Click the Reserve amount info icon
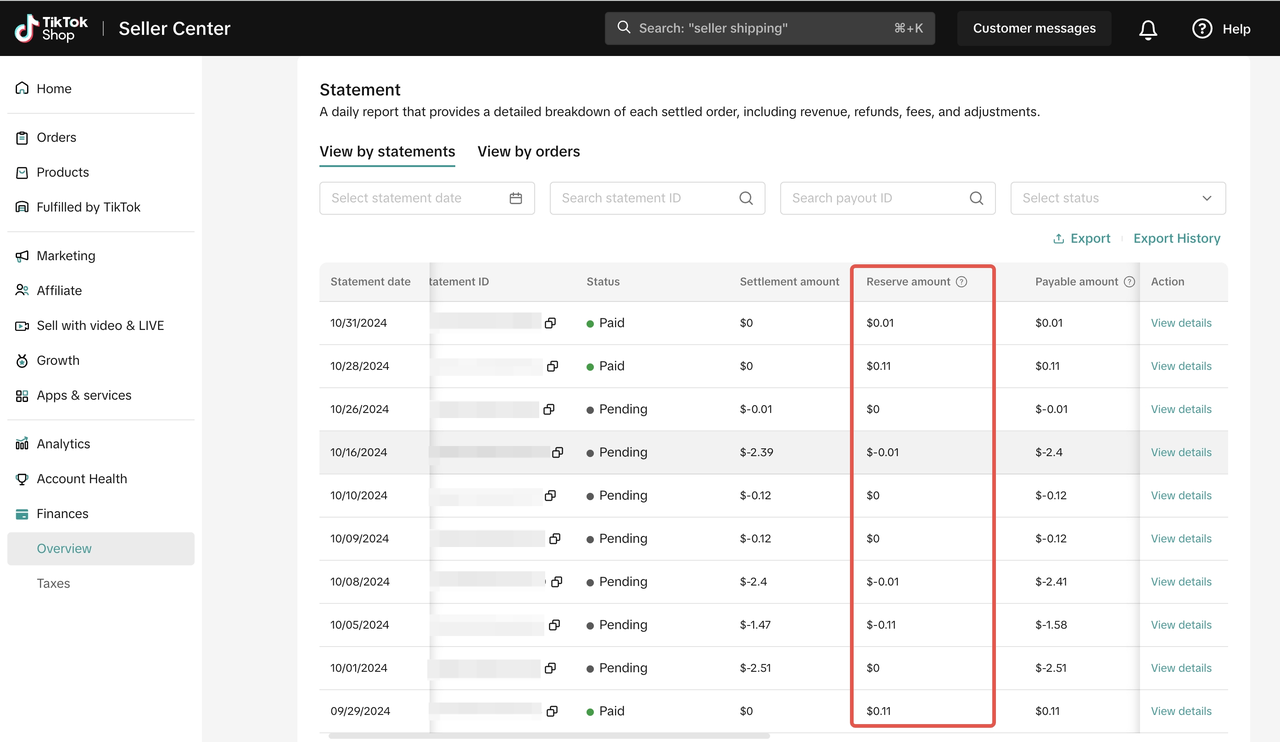The image size is (1280, 742). (961, 282)
